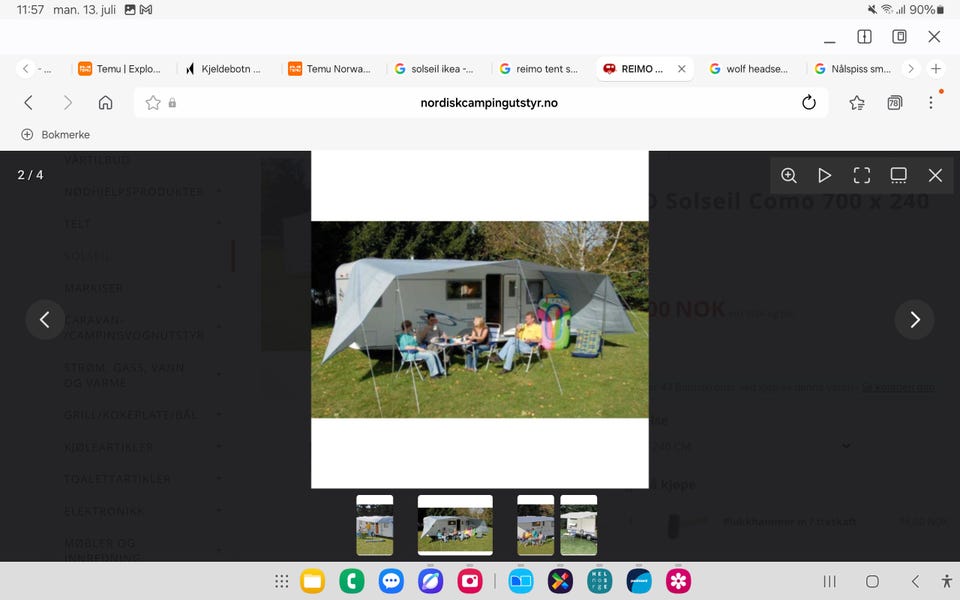Toggle thumbnails strip icon in lightbox
This screenshot has height=600, width=960.
(898, 176)
